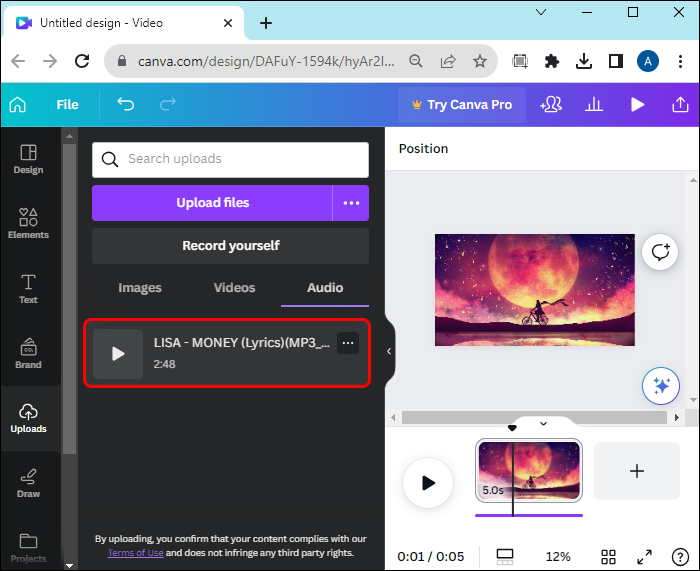Click Try Canva Pro button
Screen dimensions: 700x571
pyautogui.click(x=462, y=105)
